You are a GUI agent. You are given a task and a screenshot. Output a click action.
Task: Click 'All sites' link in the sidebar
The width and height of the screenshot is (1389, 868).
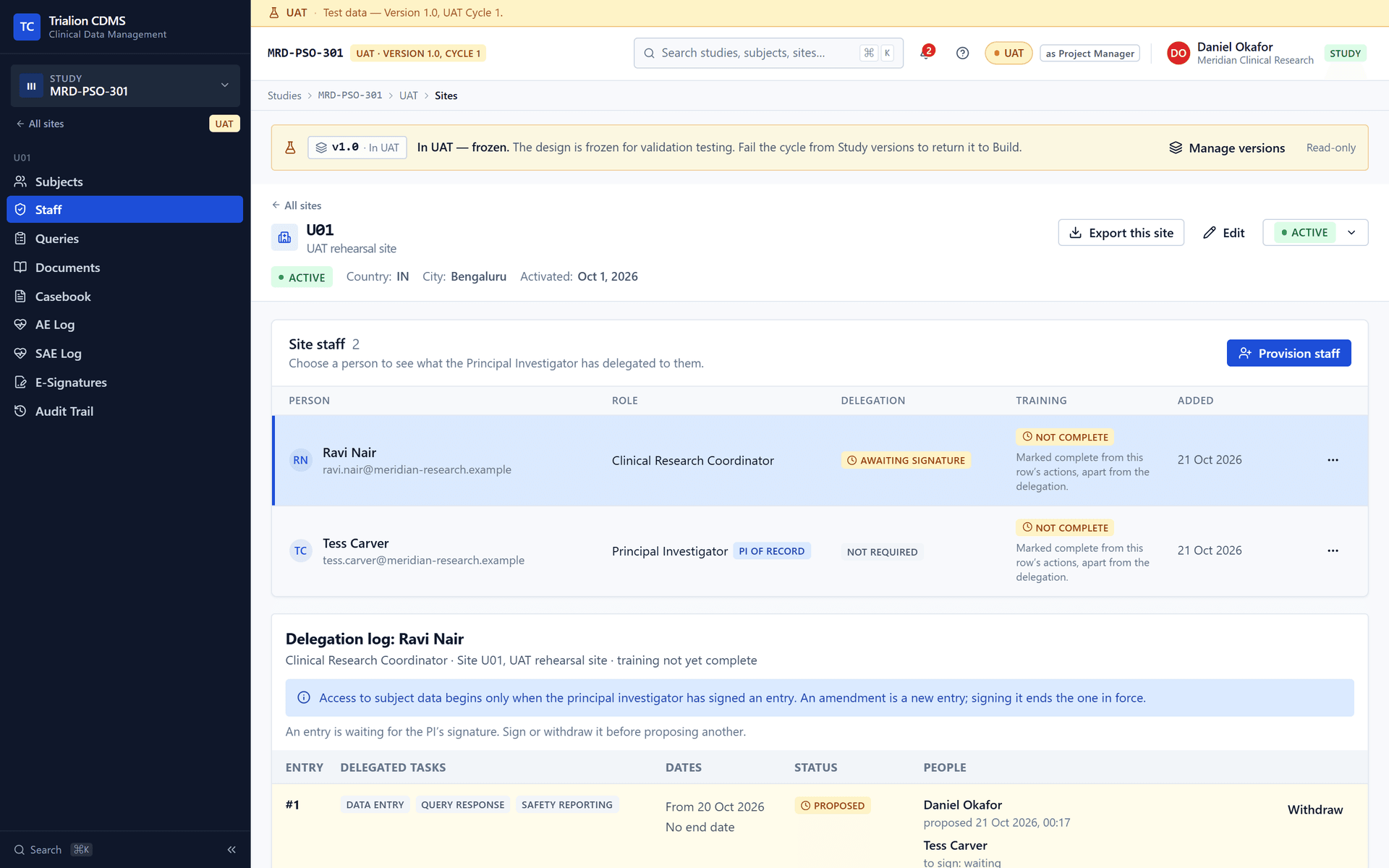[x=40, y=124]
